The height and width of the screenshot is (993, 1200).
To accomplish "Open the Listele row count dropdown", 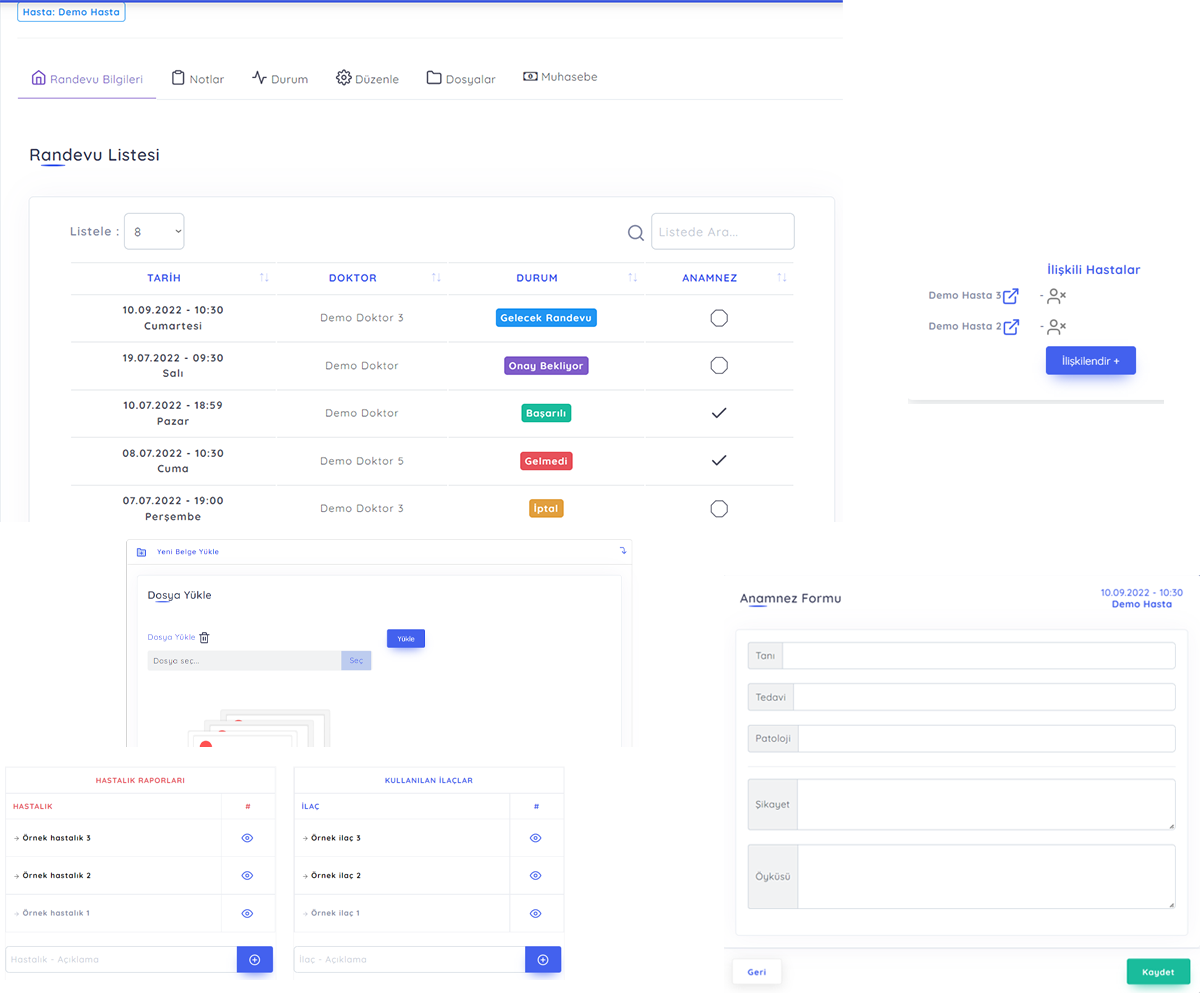I will [x=154, y=231].
